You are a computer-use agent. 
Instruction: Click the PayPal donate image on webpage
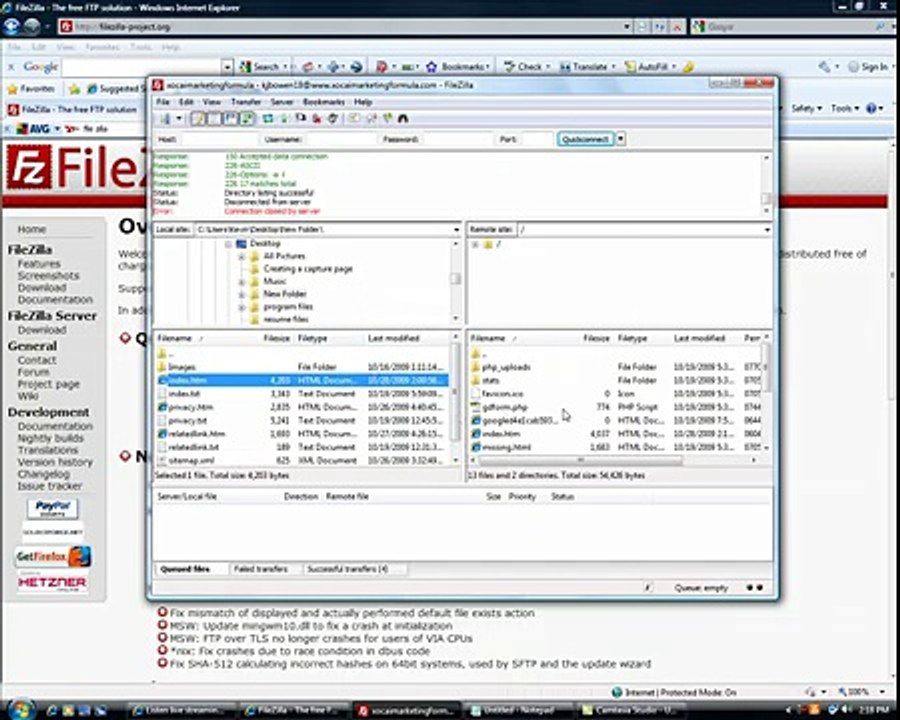tap(53, 509)
